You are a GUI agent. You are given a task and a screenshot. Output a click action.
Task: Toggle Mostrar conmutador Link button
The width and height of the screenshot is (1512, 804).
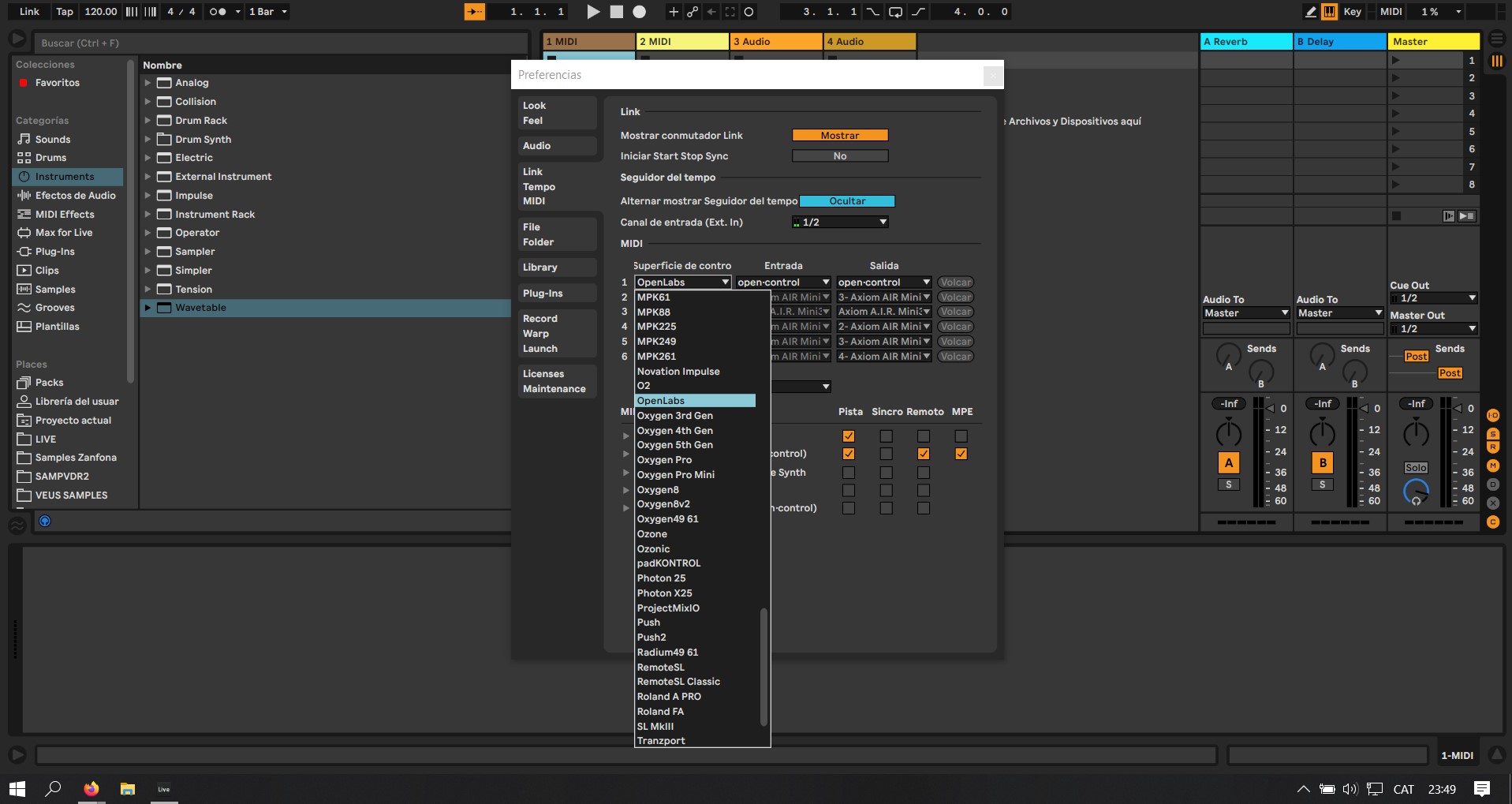(840, 136)
